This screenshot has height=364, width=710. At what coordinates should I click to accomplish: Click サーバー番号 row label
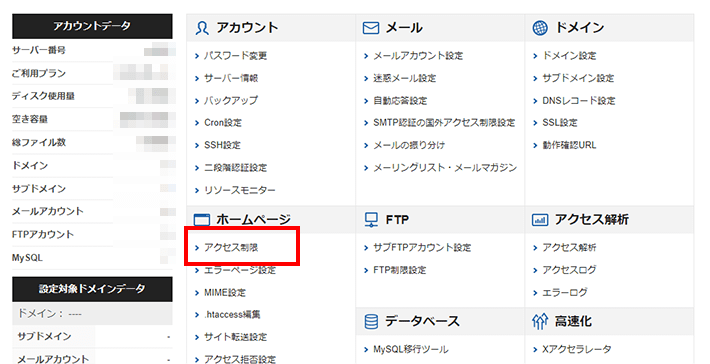[x=39, y=50]
